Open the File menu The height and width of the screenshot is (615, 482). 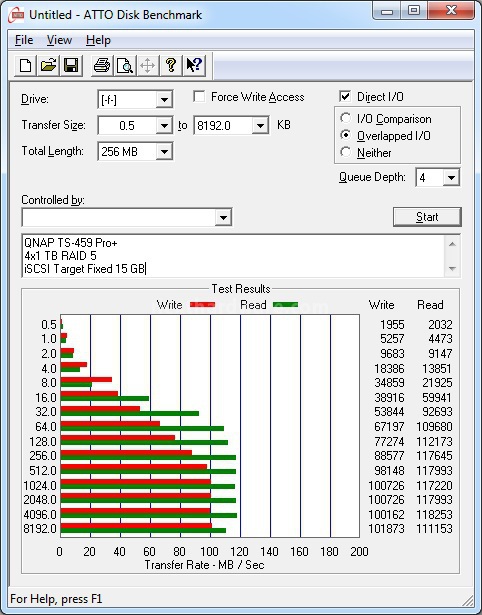[x=24, y=40]
